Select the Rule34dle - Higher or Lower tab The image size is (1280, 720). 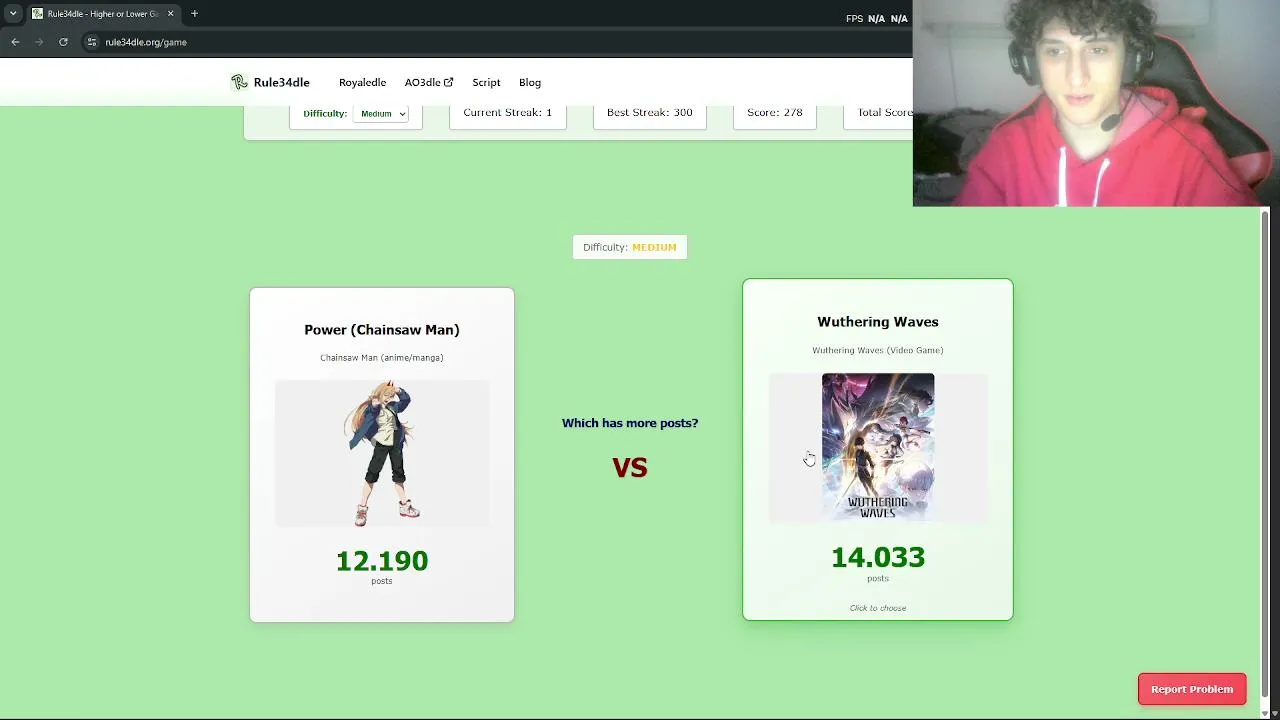103,14
